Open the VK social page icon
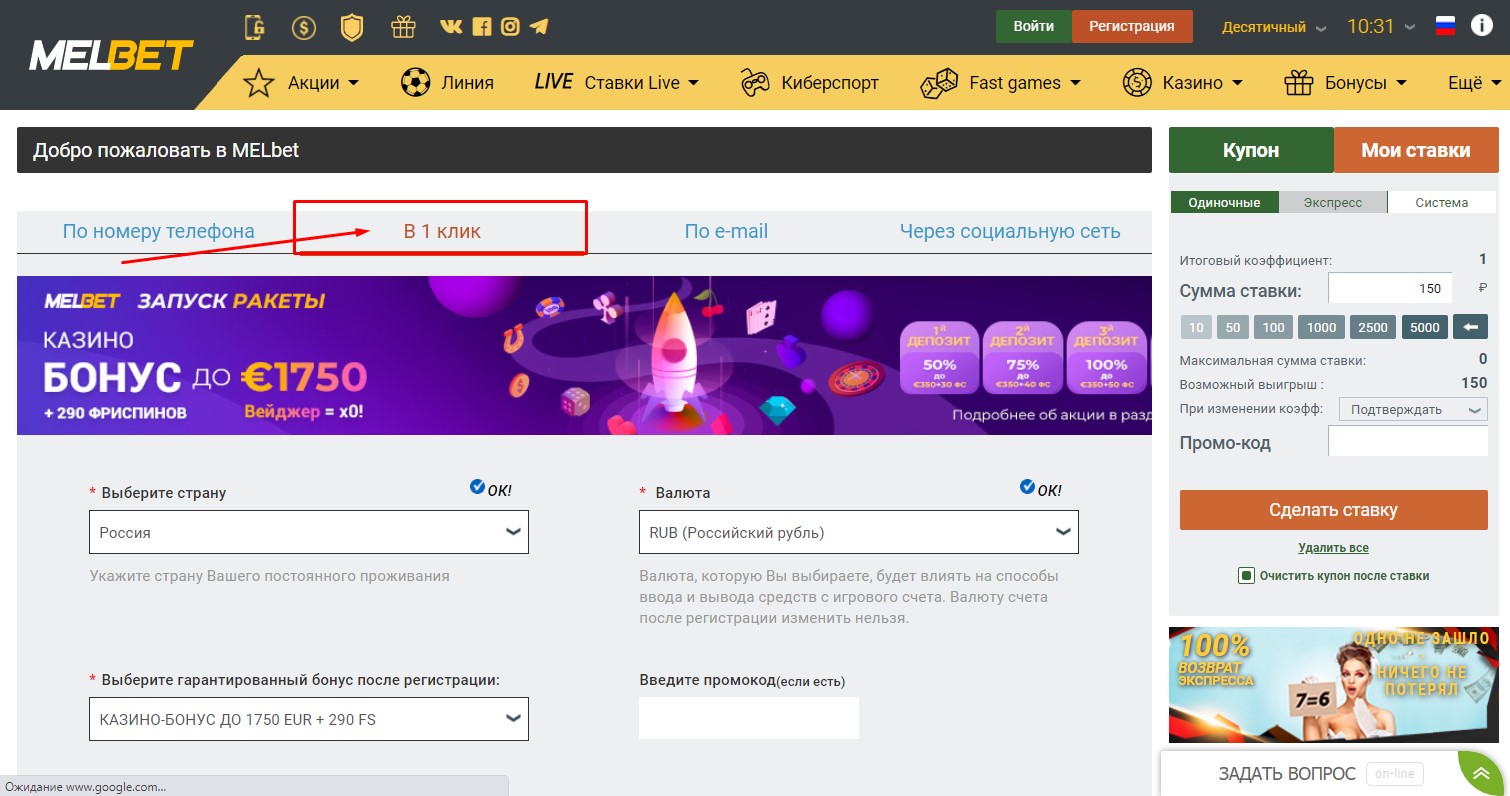Viewport: 1510px width, 796px height. click(451, 27)
